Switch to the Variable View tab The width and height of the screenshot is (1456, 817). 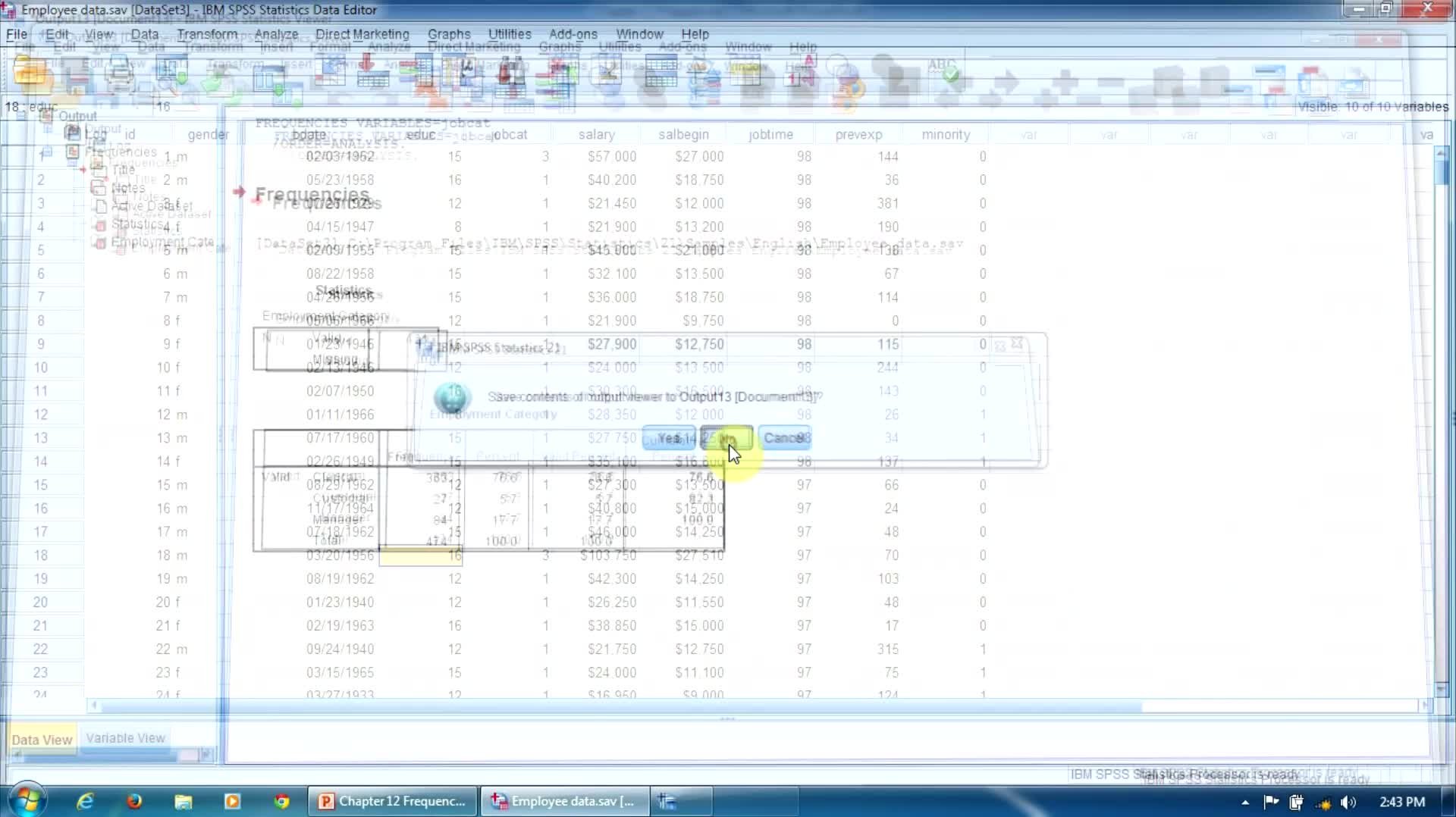point(125,738)
